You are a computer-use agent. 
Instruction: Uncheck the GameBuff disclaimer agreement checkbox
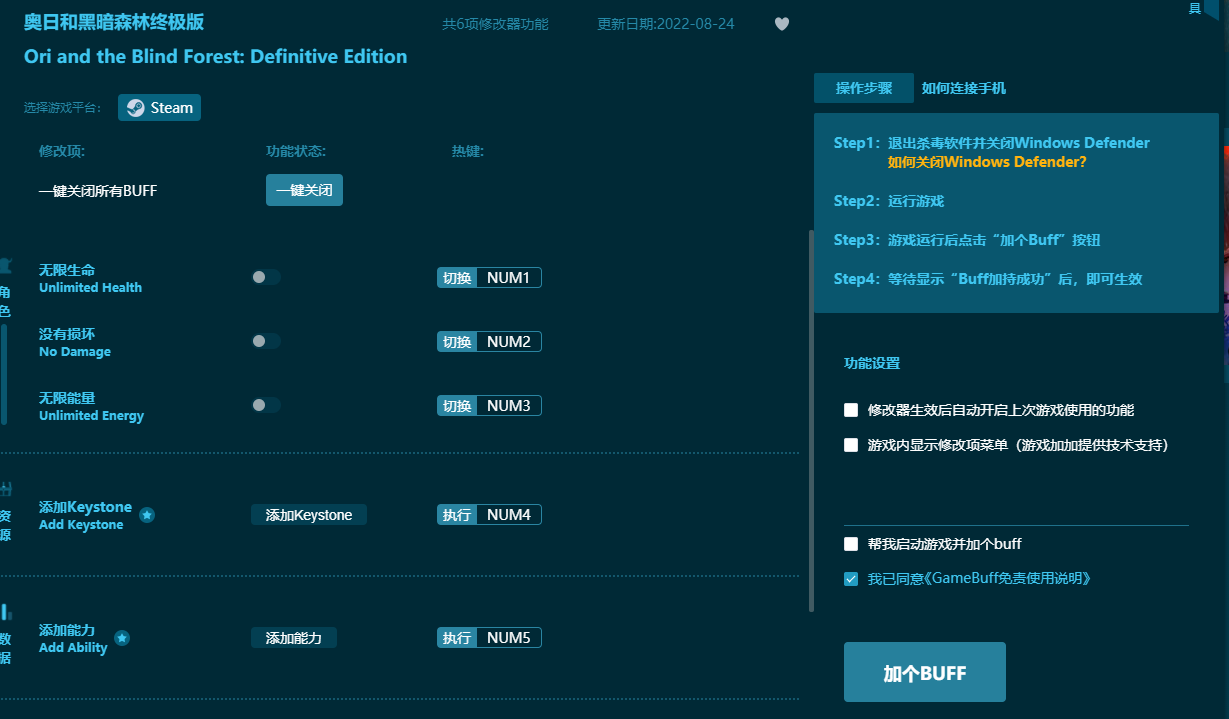coord(851,578)
